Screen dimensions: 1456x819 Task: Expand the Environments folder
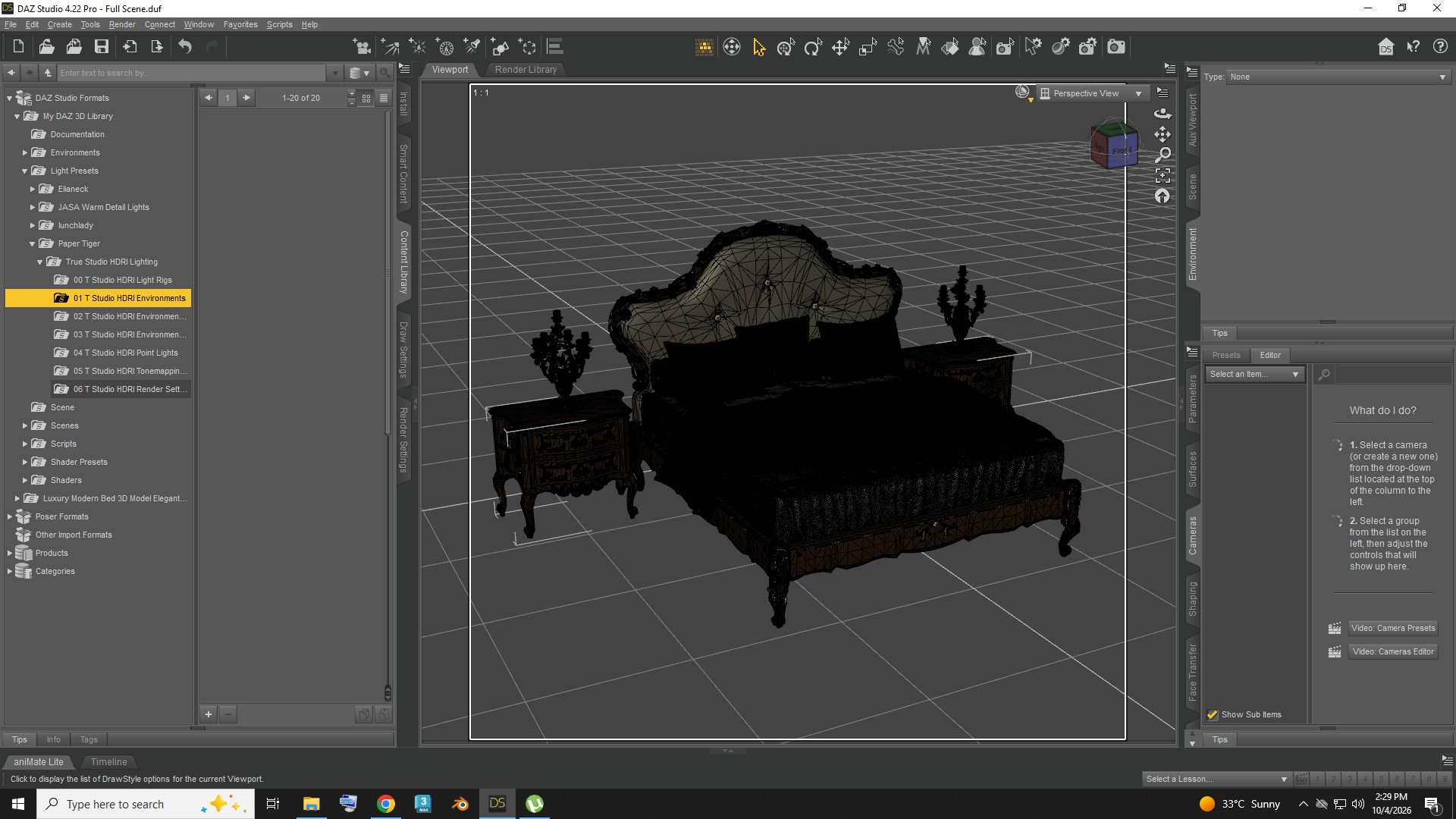pos(25,153)
